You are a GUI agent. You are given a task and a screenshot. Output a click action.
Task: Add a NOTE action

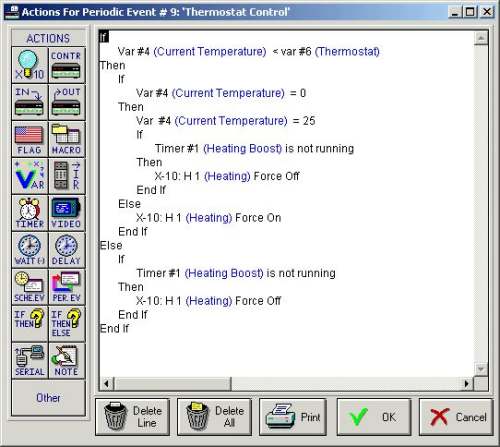(66, 361)
